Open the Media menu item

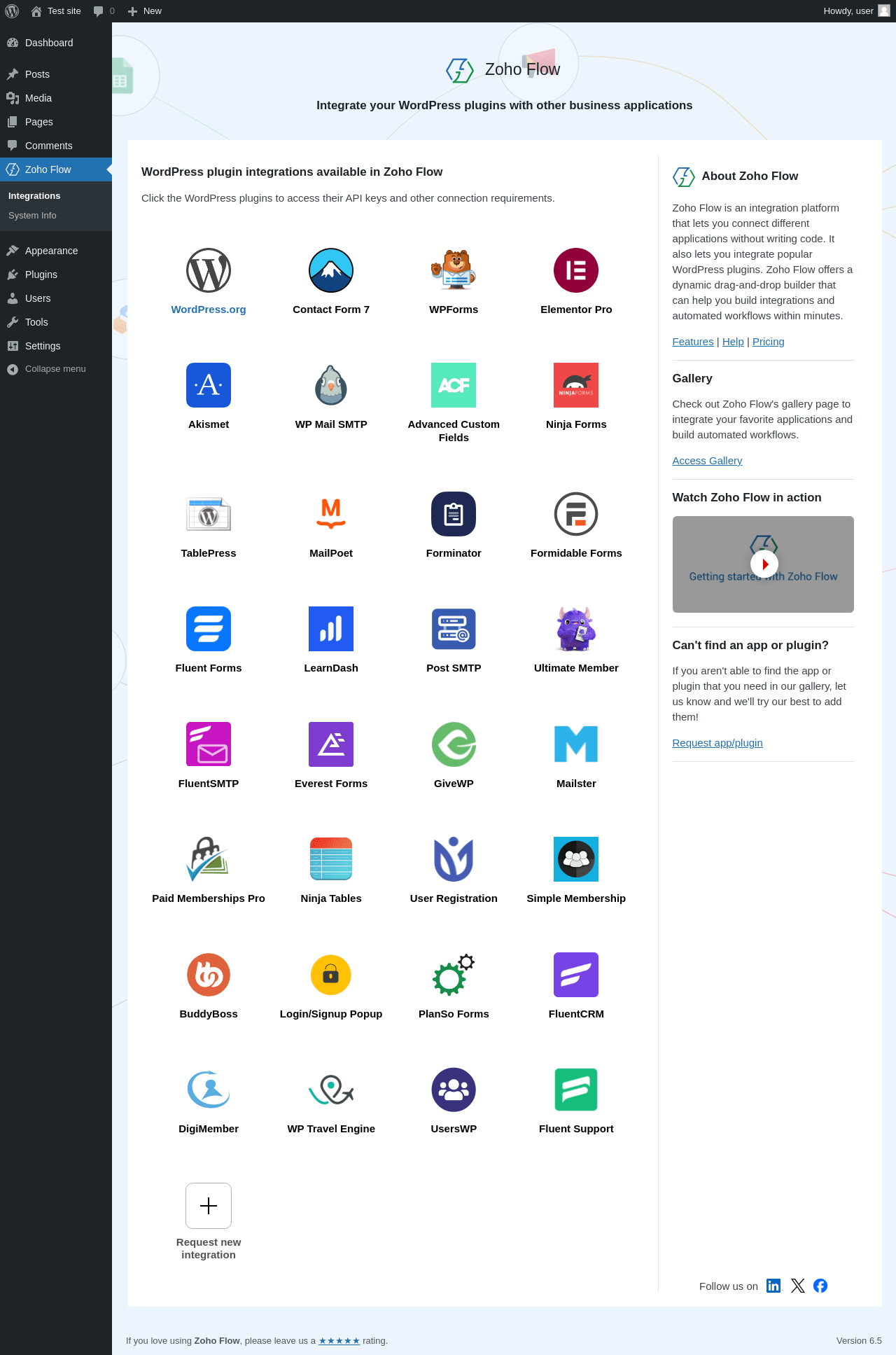click(56, 98)
